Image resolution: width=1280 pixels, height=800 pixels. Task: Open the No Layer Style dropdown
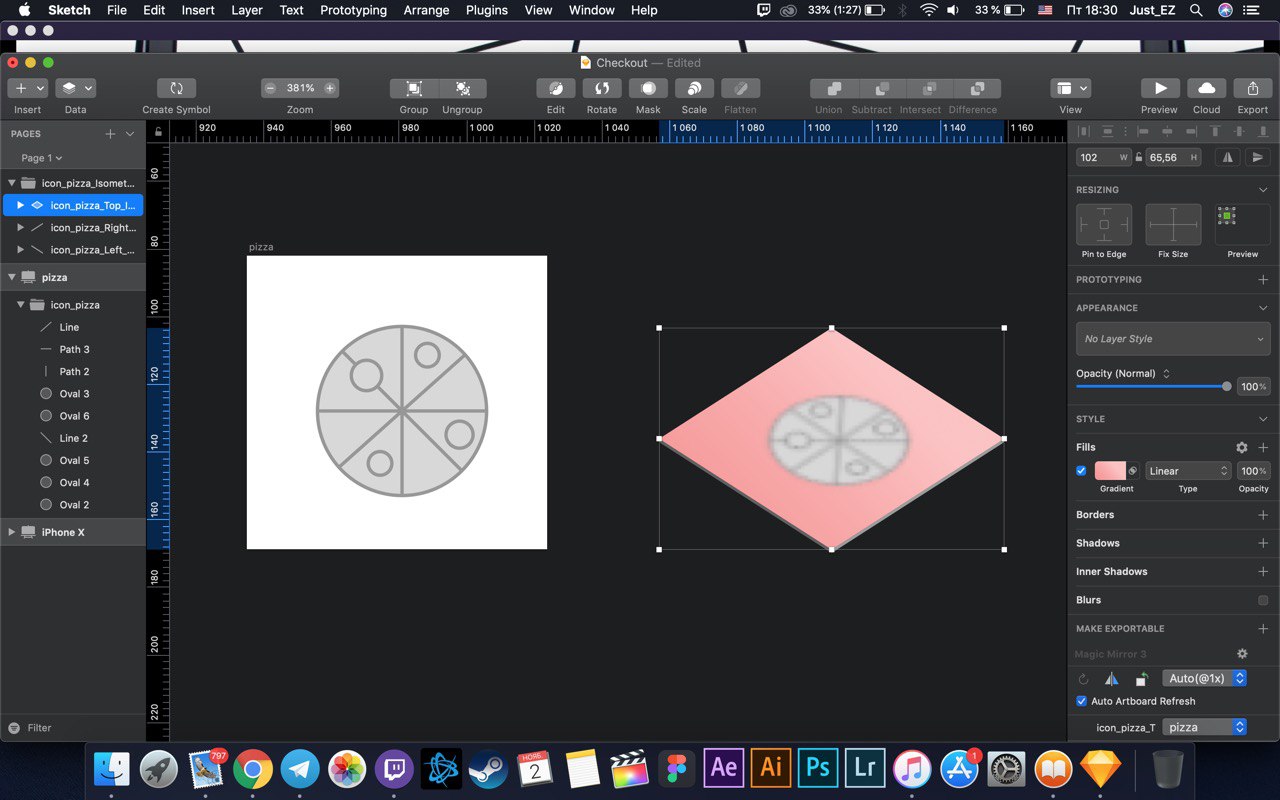[x=1173, y=339]
